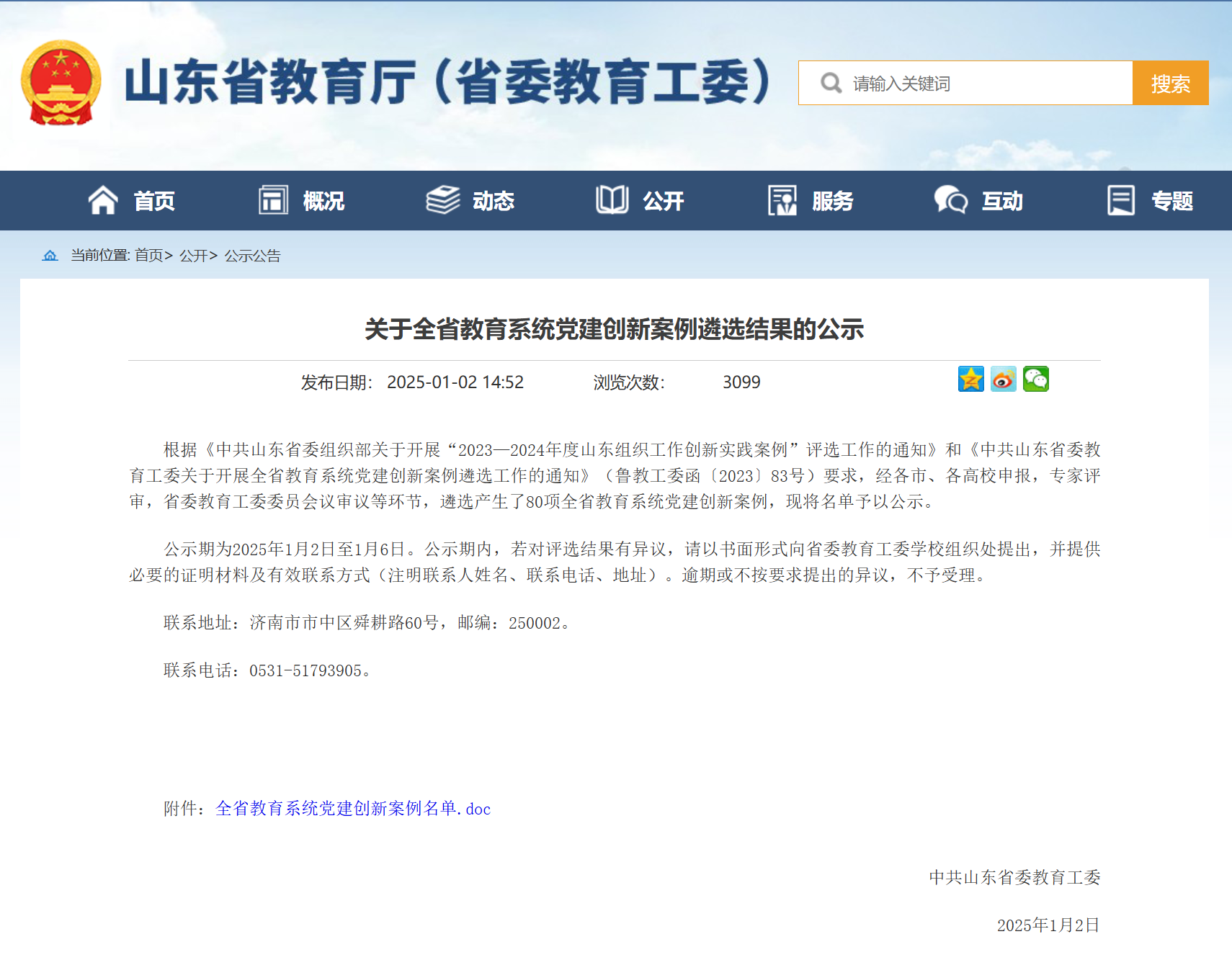Click the phone number 0531-51793905
Image resolution: width=1232 pixels, height=965 pixels.
point(305,670)
